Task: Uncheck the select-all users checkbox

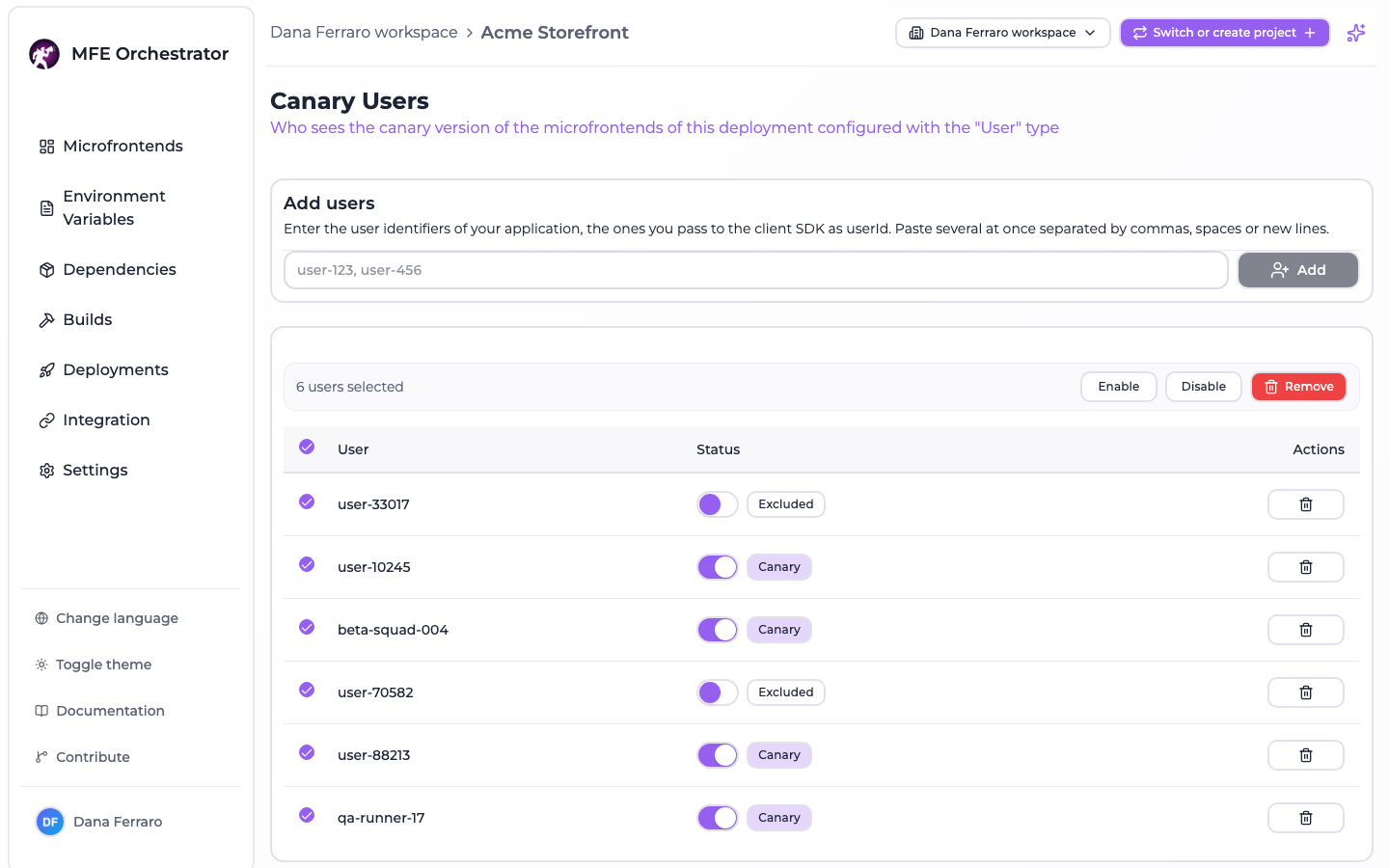Action: [307, 447]
